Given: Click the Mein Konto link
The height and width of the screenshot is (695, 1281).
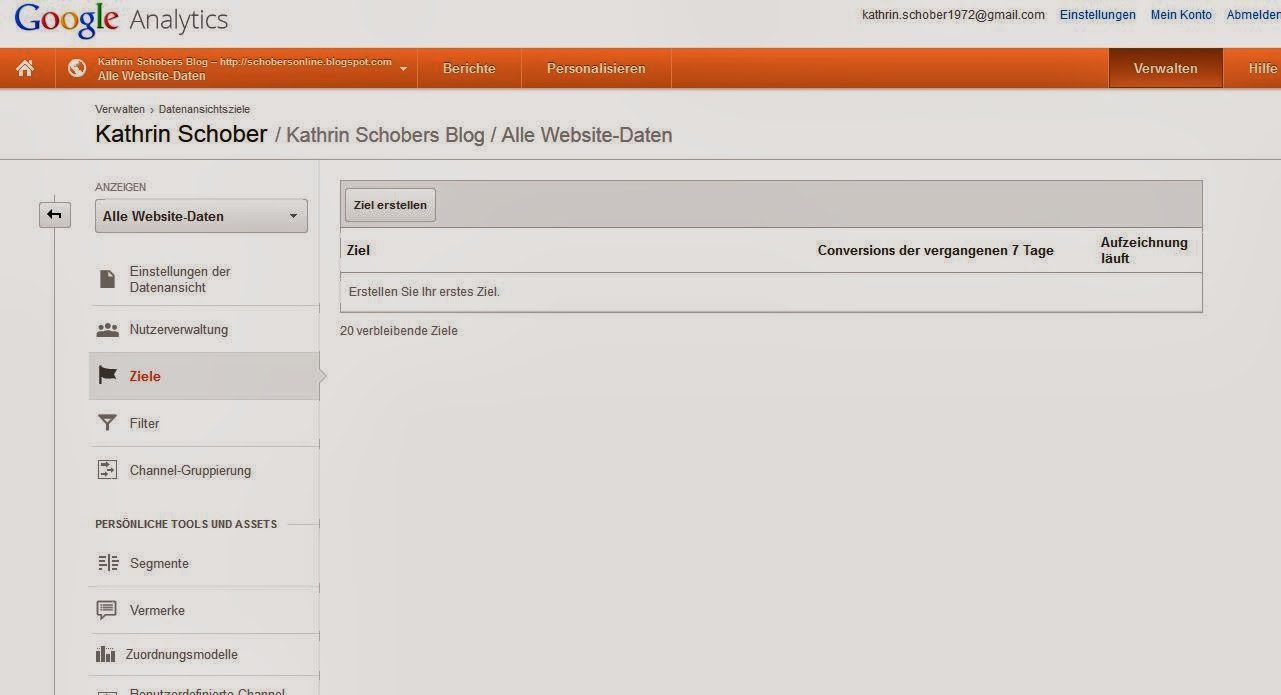Looking at the screenshot, I should 1181,15.
